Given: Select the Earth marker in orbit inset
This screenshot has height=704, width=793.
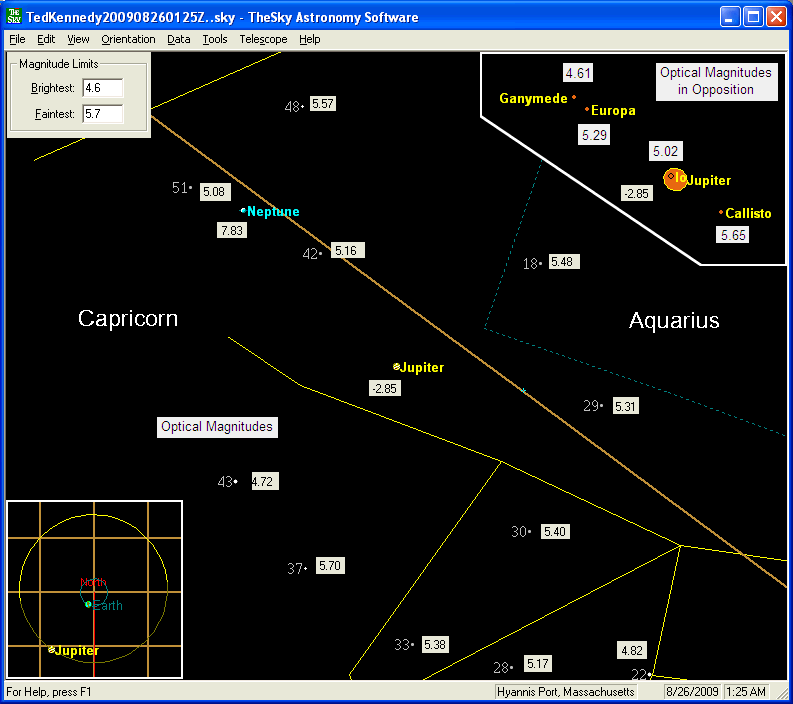Looking at the screenshot, I should click(x=88, y=604).
